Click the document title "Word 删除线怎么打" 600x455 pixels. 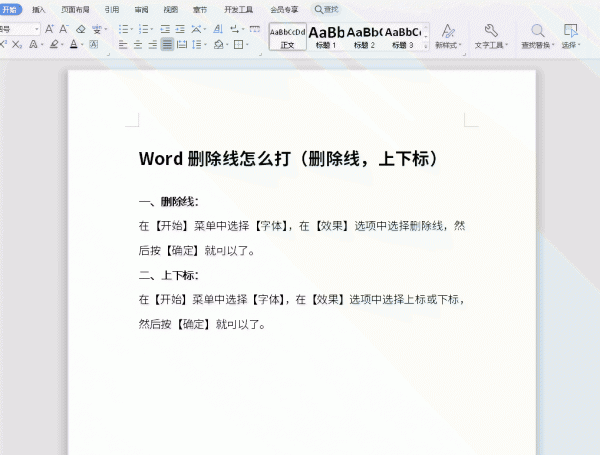click(x=215, y=158)
